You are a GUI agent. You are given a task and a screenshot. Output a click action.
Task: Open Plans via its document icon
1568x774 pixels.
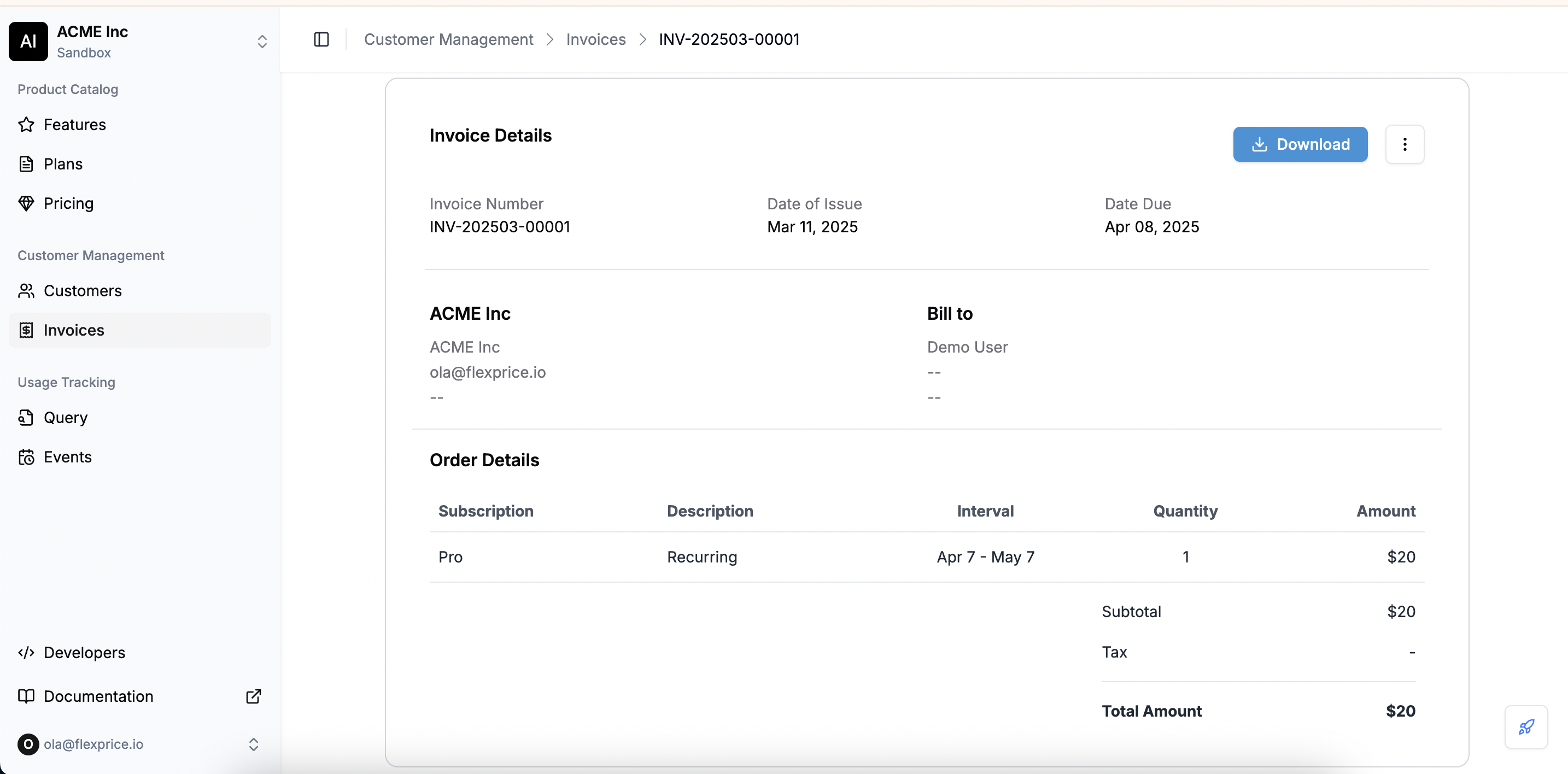26,163
